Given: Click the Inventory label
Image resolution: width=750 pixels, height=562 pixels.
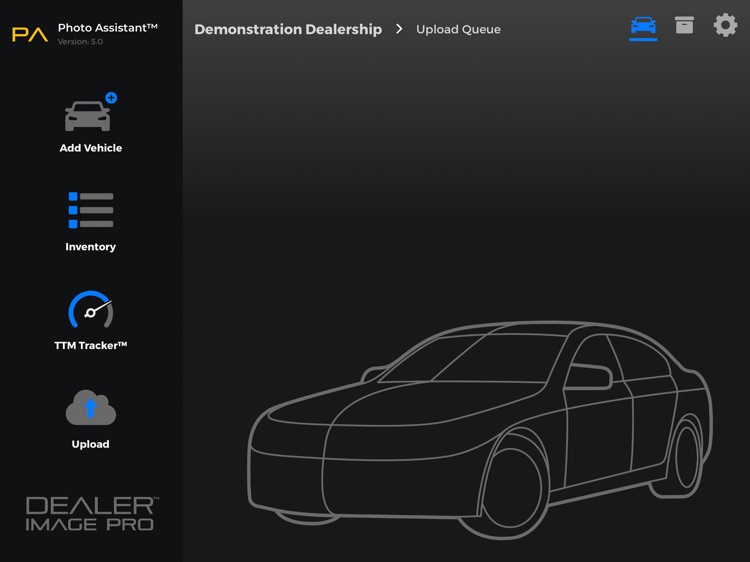Looking at the screenshot, I should [91, 247].
